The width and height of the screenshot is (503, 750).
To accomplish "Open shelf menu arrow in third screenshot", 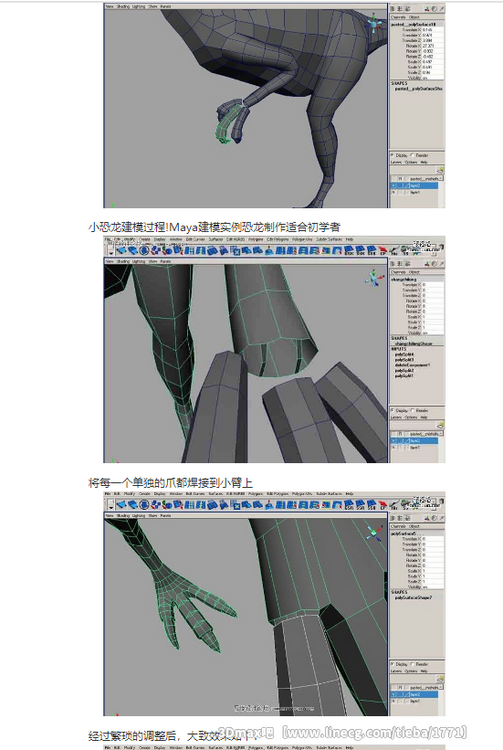I will pos(111,505).
